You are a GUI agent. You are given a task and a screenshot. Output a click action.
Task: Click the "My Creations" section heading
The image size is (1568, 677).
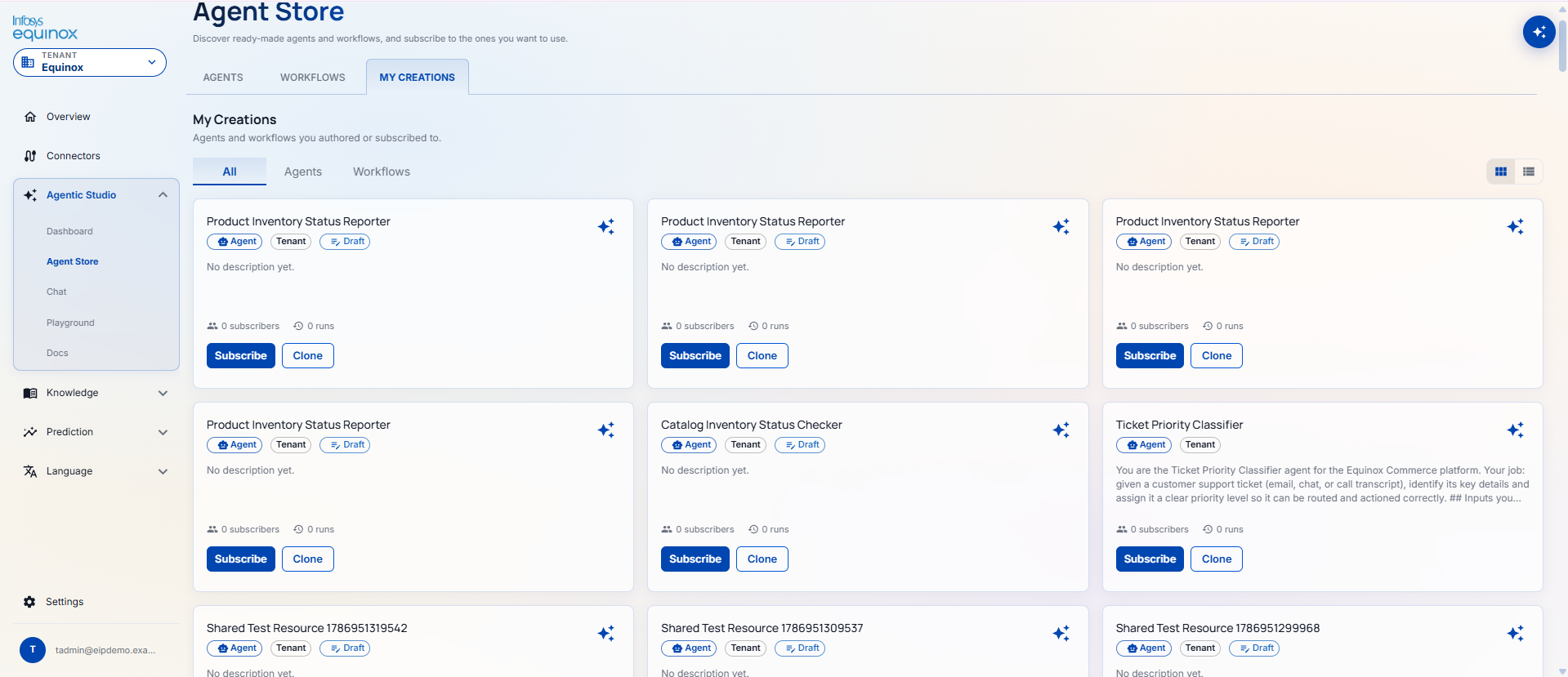(x=235, y=119)
